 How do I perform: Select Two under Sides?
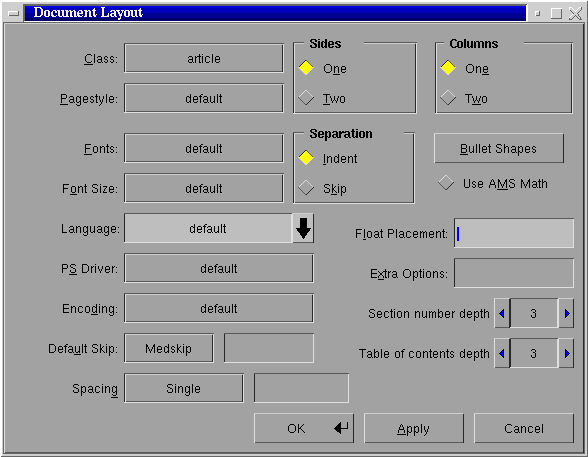(x=322, y=99)
